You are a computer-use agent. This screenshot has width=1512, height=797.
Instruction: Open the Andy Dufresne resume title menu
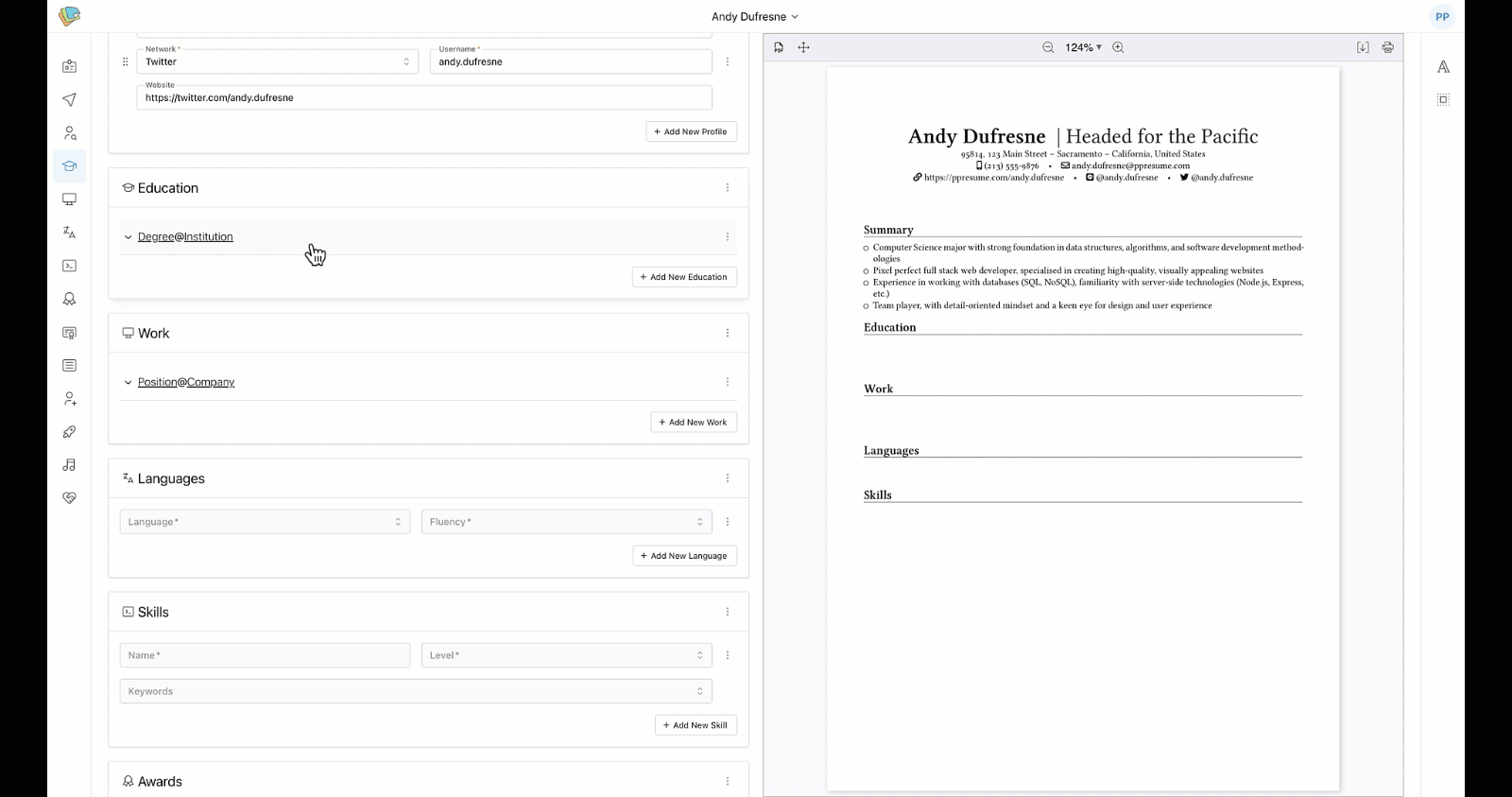(754, 17)
